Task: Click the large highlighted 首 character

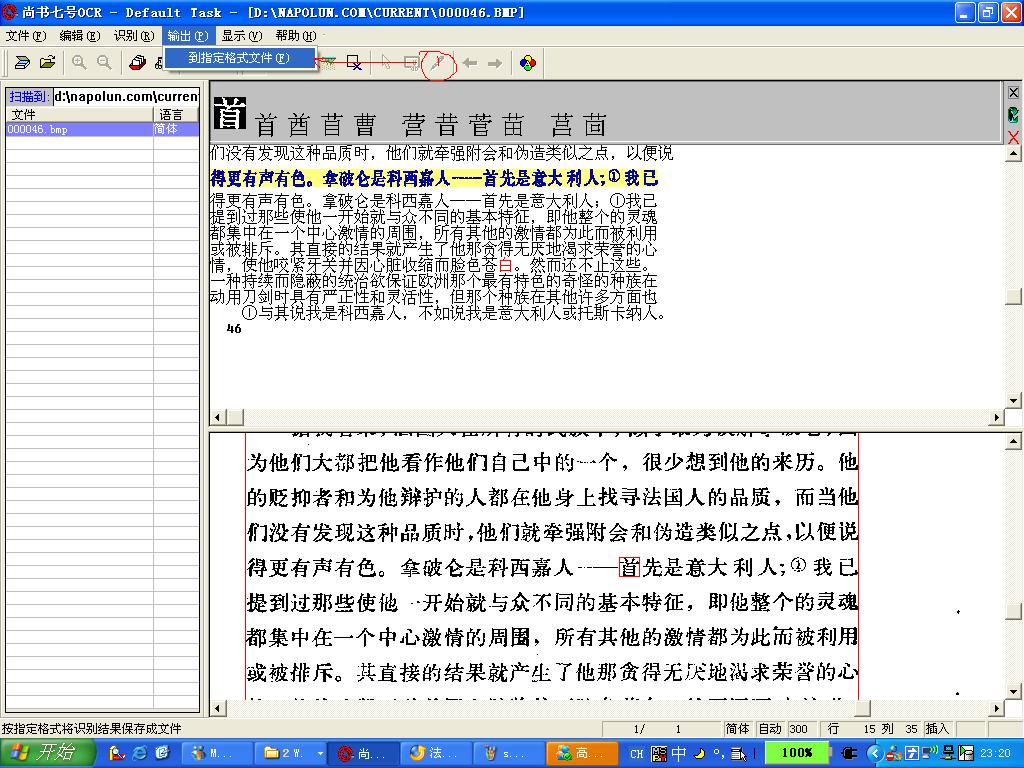Action: click(x=230, y=113)
